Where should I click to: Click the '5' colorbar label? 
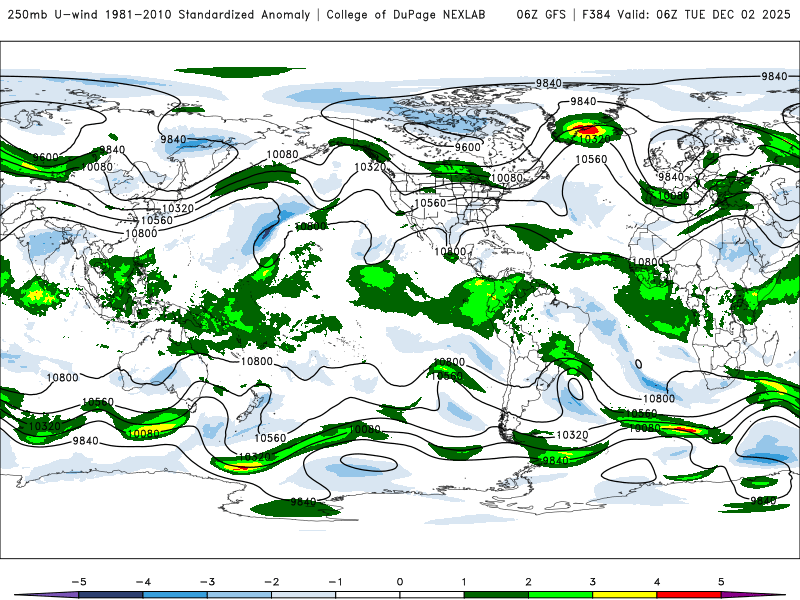[721, 582]
